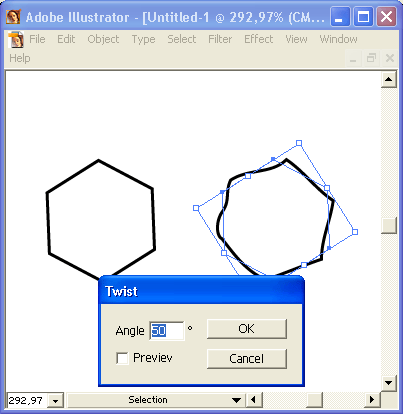Click the vertical scrollbar thumb
Image resolution: width=403 pixels, height=414 pixels.
(388, 225)
